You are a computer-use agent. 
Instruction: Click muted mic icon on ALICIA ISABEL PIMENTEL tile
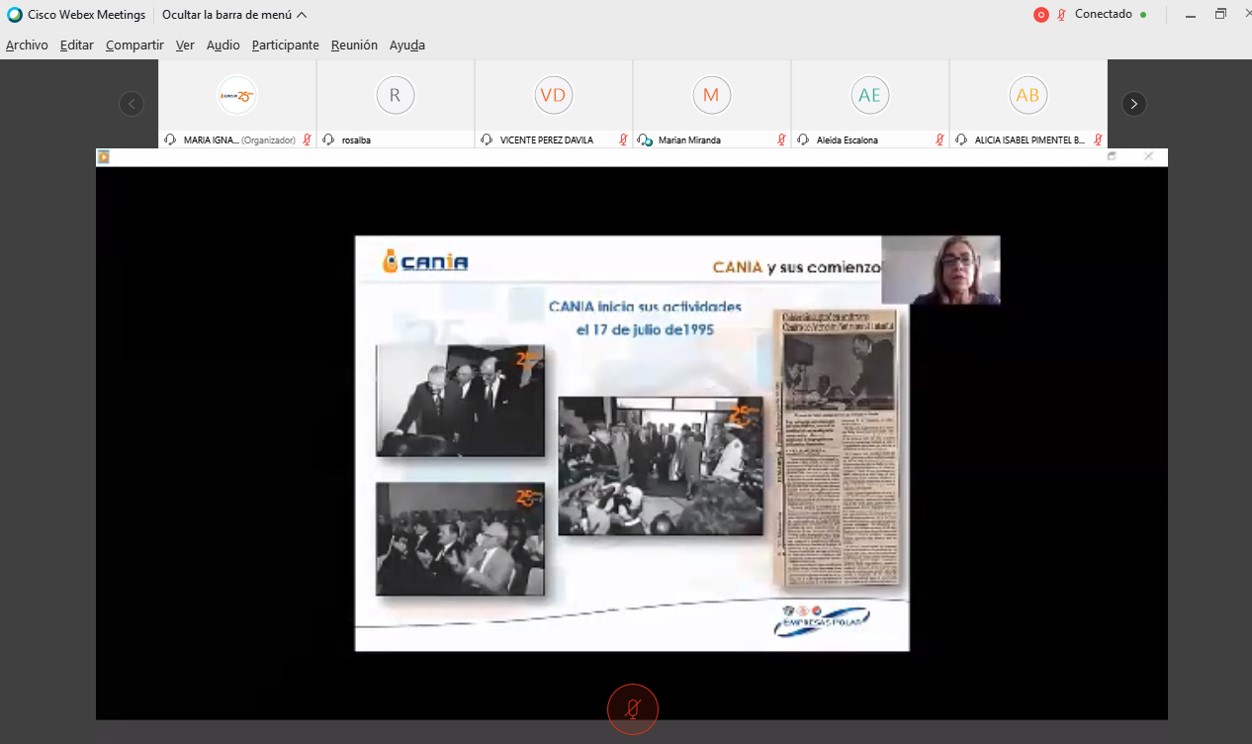click(x=1097, y=140)
